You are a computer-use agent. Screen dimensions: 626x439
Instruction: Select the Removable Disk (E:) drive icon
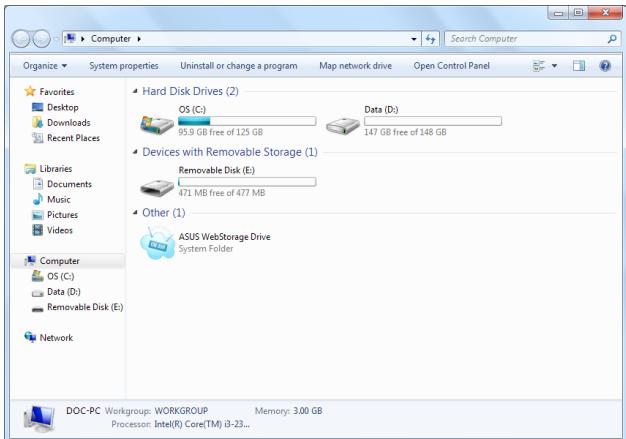(x=157, y=187)
